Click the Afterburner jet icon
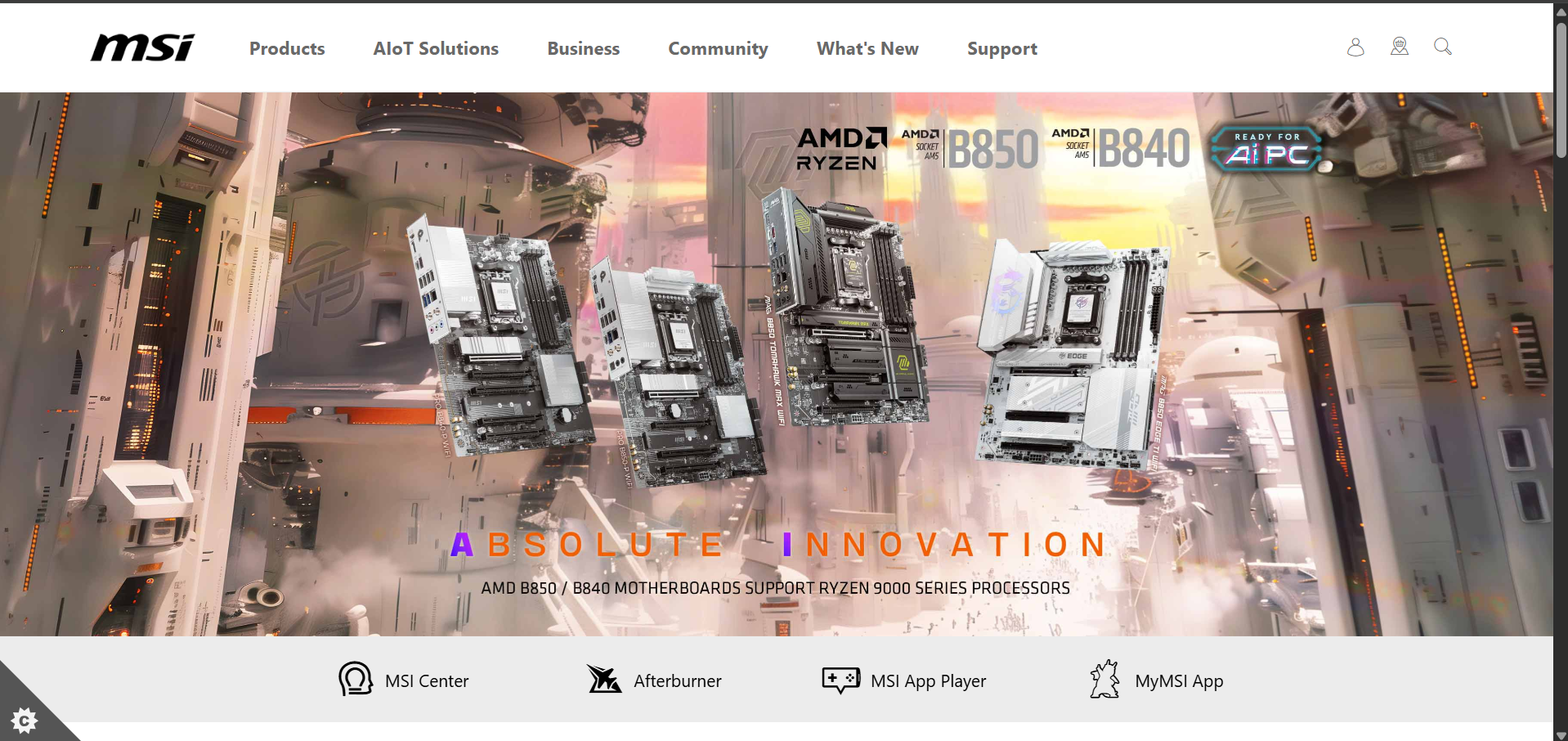Viewport: 1568px width, 741px height. [604, 679]
